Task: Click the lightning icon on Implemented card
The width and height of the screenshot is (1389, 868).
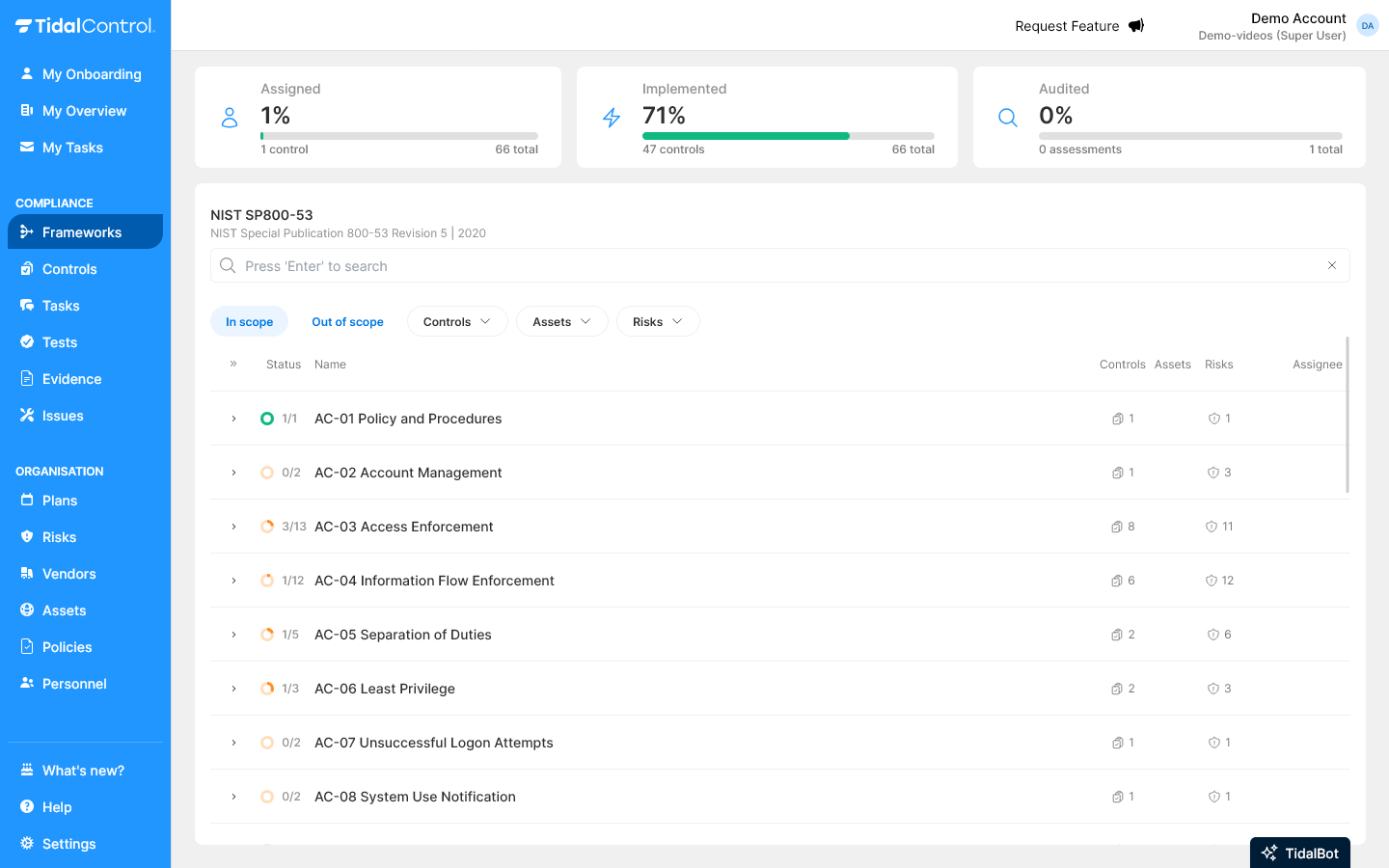Action: 612,117
